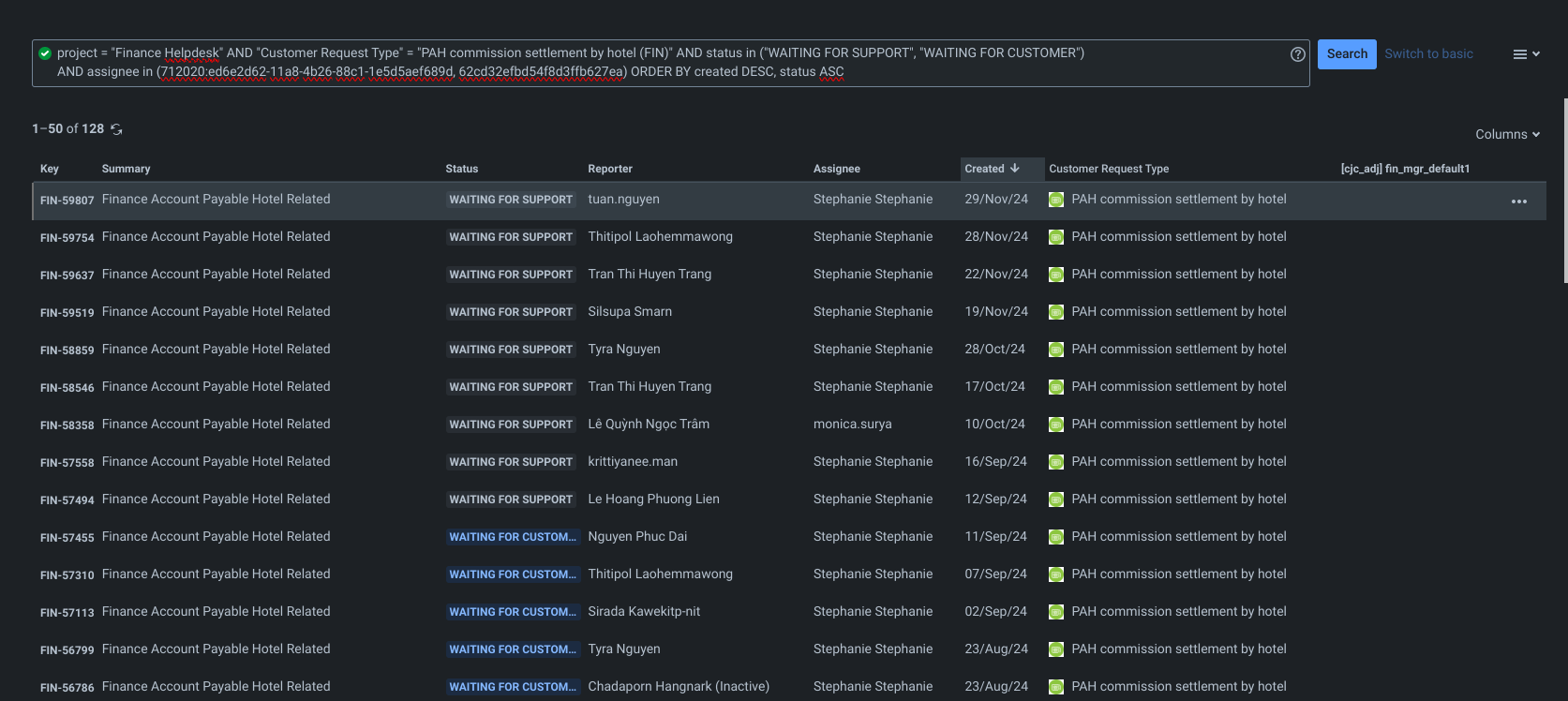Click inside the JQL query field
The height and width of the screenshot is (701, 1568).
(671, 63)
